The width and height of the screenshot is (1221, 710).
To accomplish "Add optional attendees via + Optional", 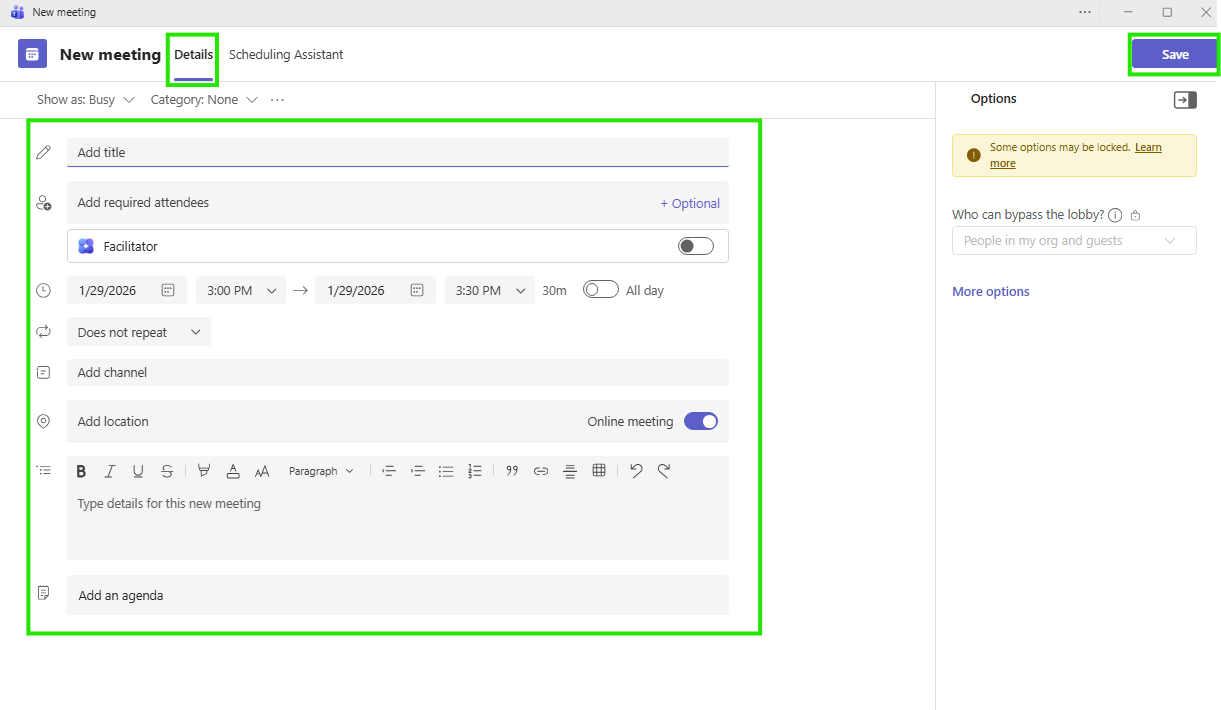I will pyautogui.click(x=690, y=203).
